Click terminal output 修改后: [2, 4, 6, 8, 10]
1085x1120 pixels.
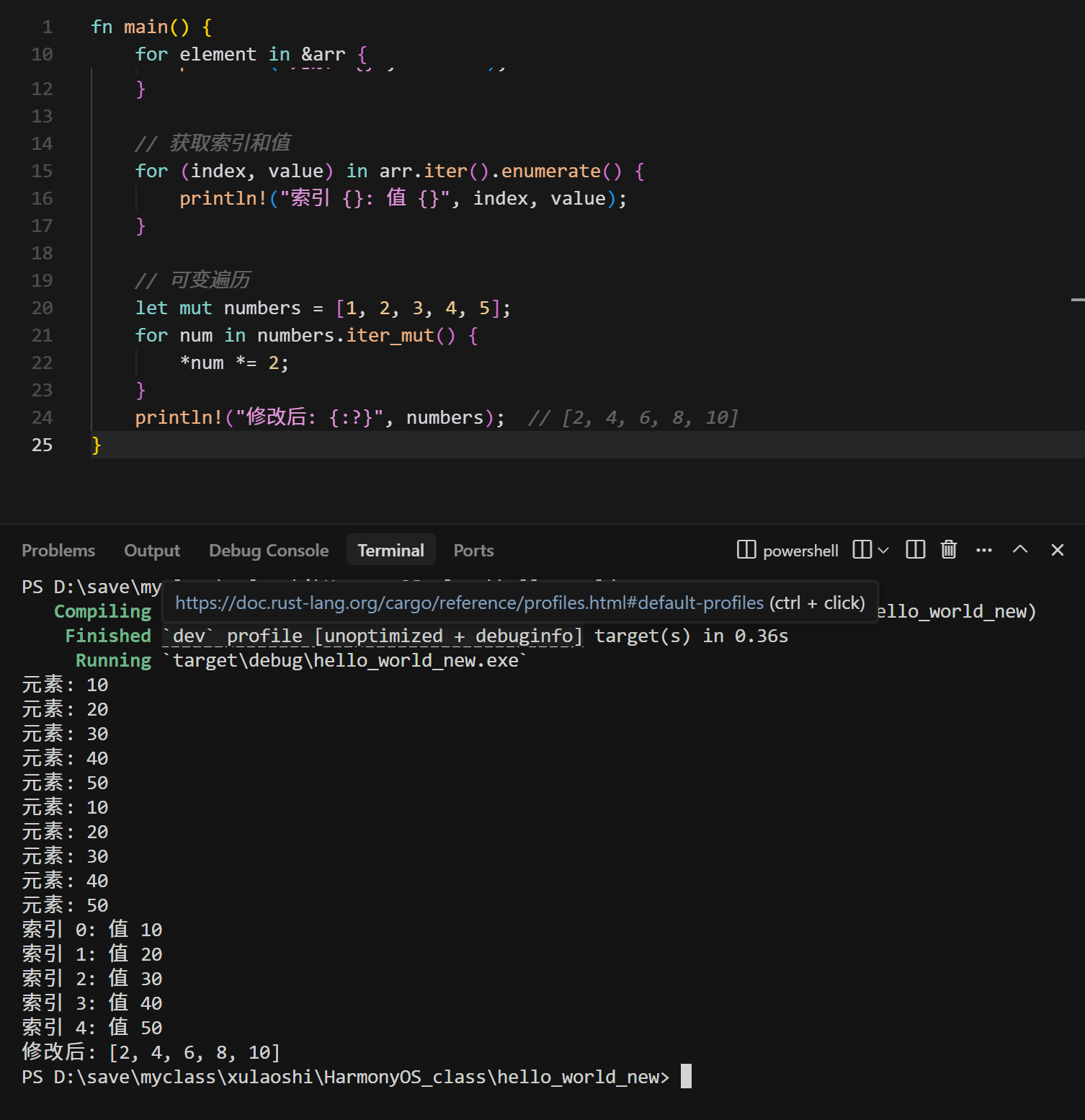pyautogui.click(x=151, y=1052)
